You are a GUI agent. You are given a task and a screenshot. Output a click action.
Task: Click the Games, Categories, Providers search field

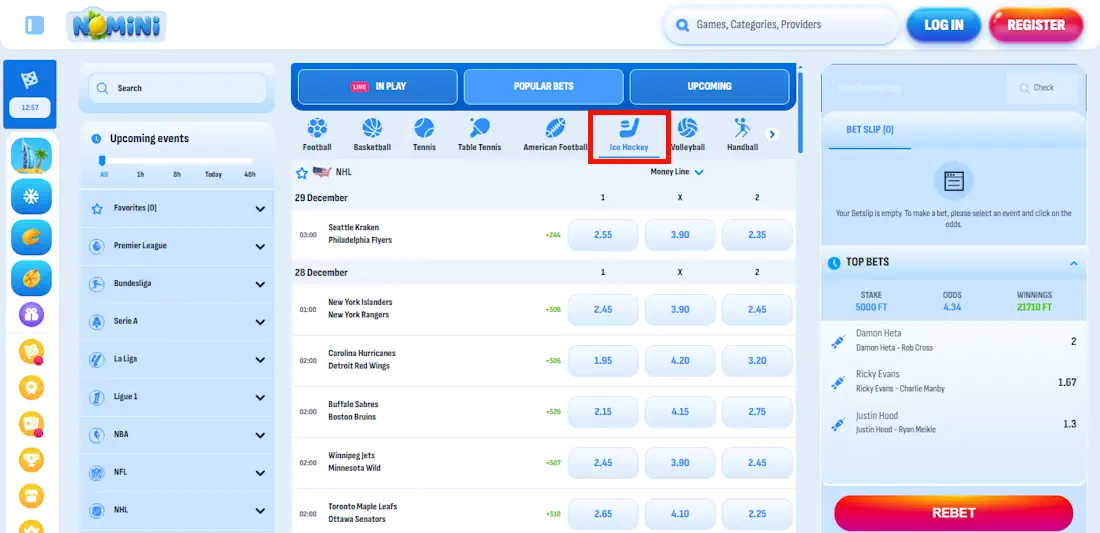pos(782,26)
